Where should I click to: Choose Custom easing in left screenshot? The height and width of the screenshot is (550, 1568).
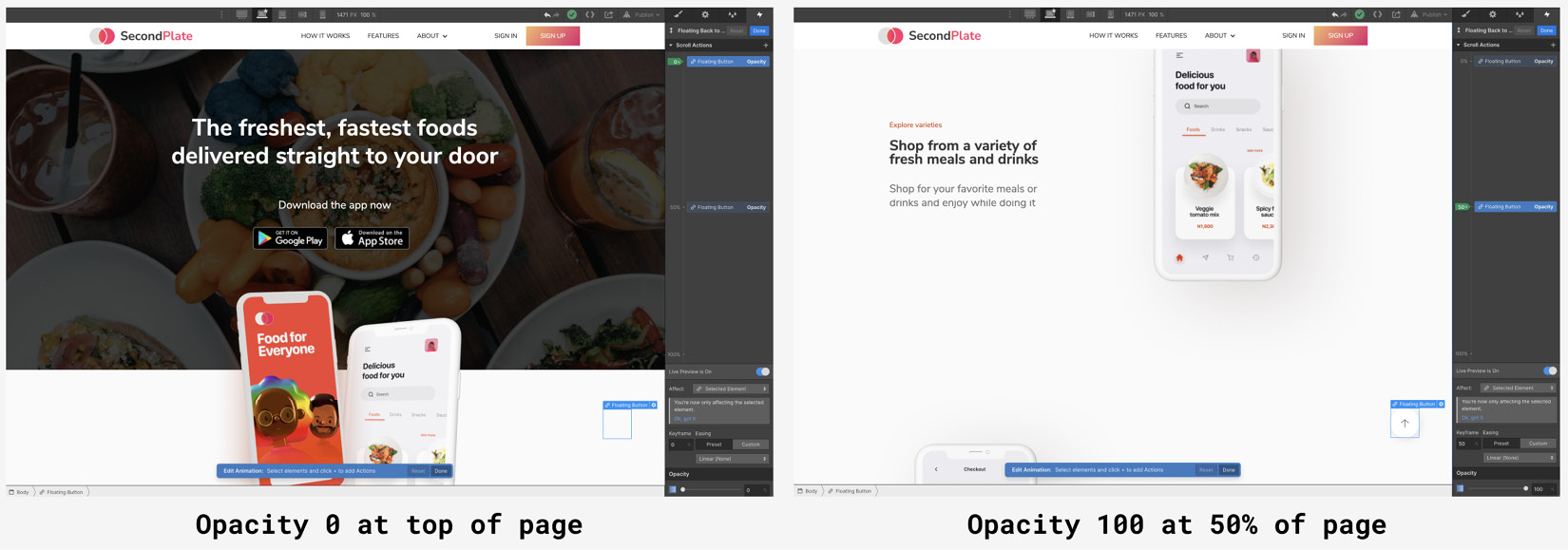(751, 445)
